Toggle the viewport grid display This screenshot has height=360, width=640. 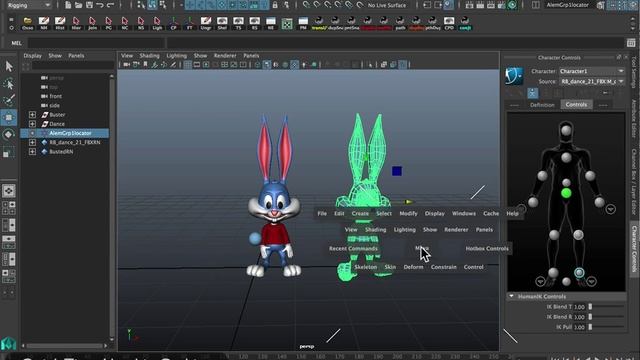coord(187,64)
